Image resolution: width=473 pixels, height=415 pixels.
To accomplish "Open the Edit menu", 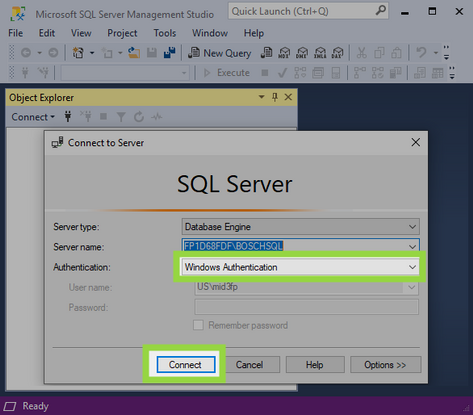I will coord(47,33).
